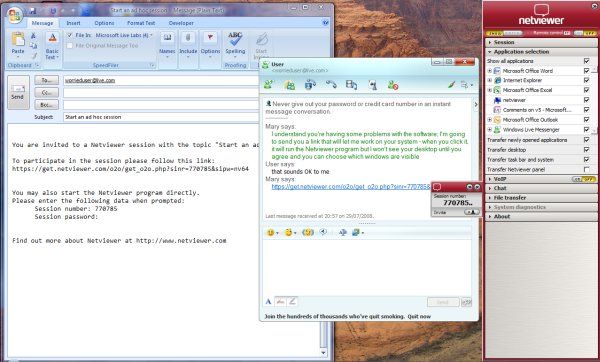
Task: Click the Subject field of email
Action: (161, 117)
